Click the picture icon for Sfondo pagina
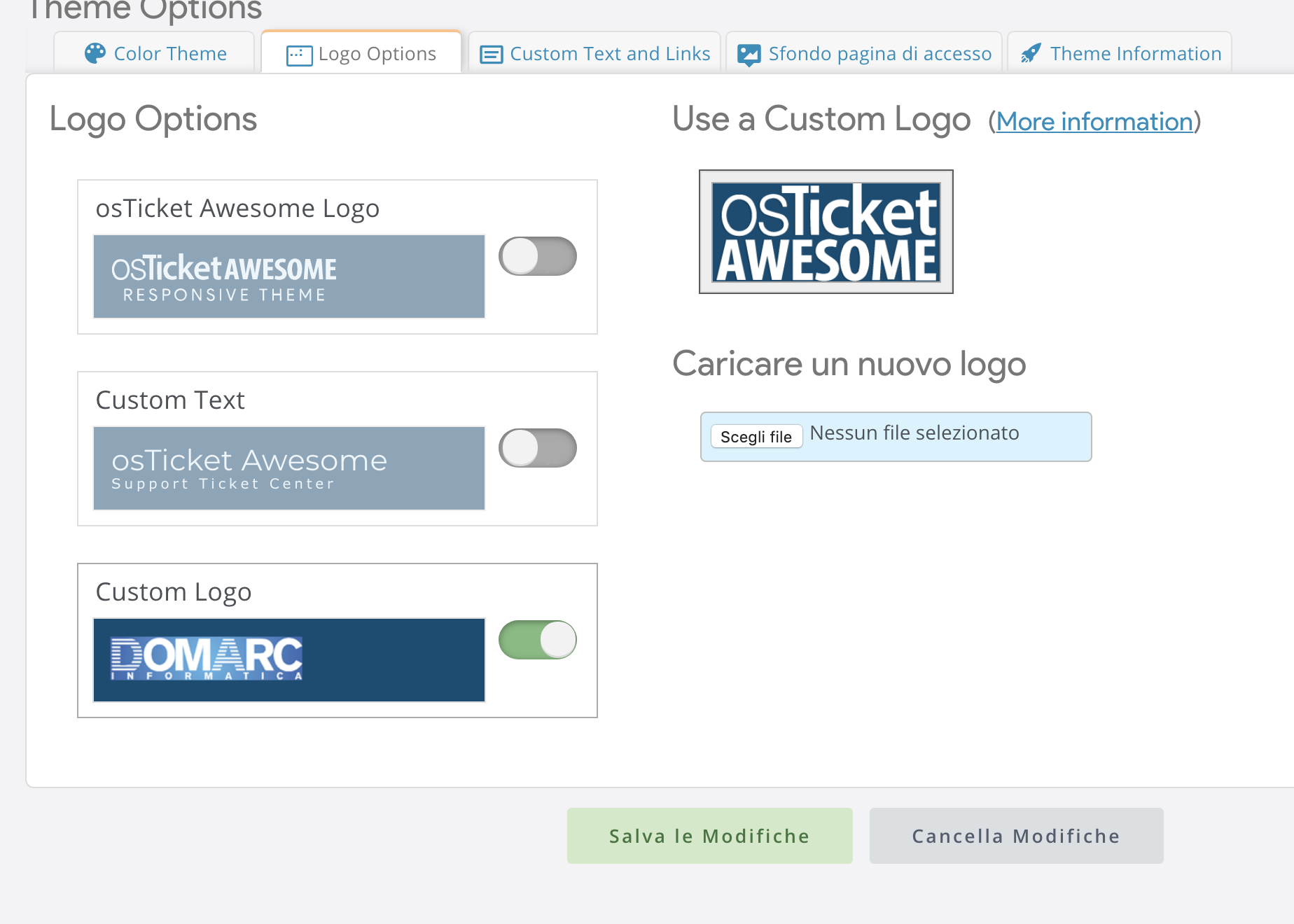Screen dimensions: 1294x924 point(749,55)
